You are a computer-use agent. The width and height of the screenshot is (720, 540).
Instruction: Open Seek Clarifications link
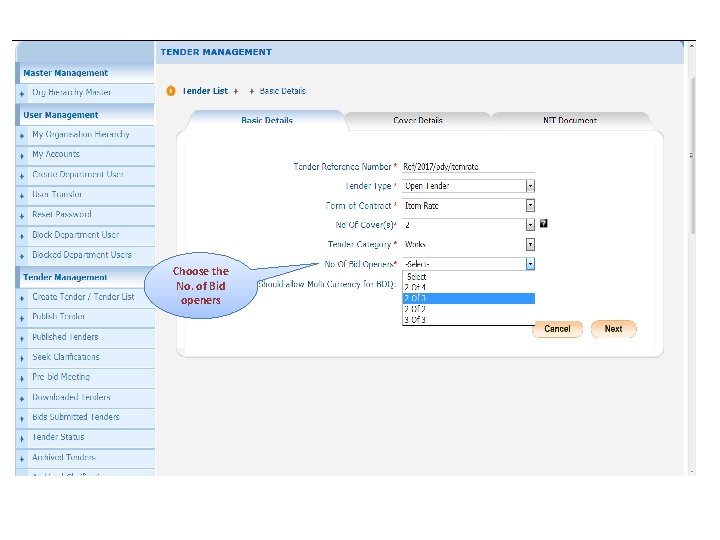[x=66, y=357]
